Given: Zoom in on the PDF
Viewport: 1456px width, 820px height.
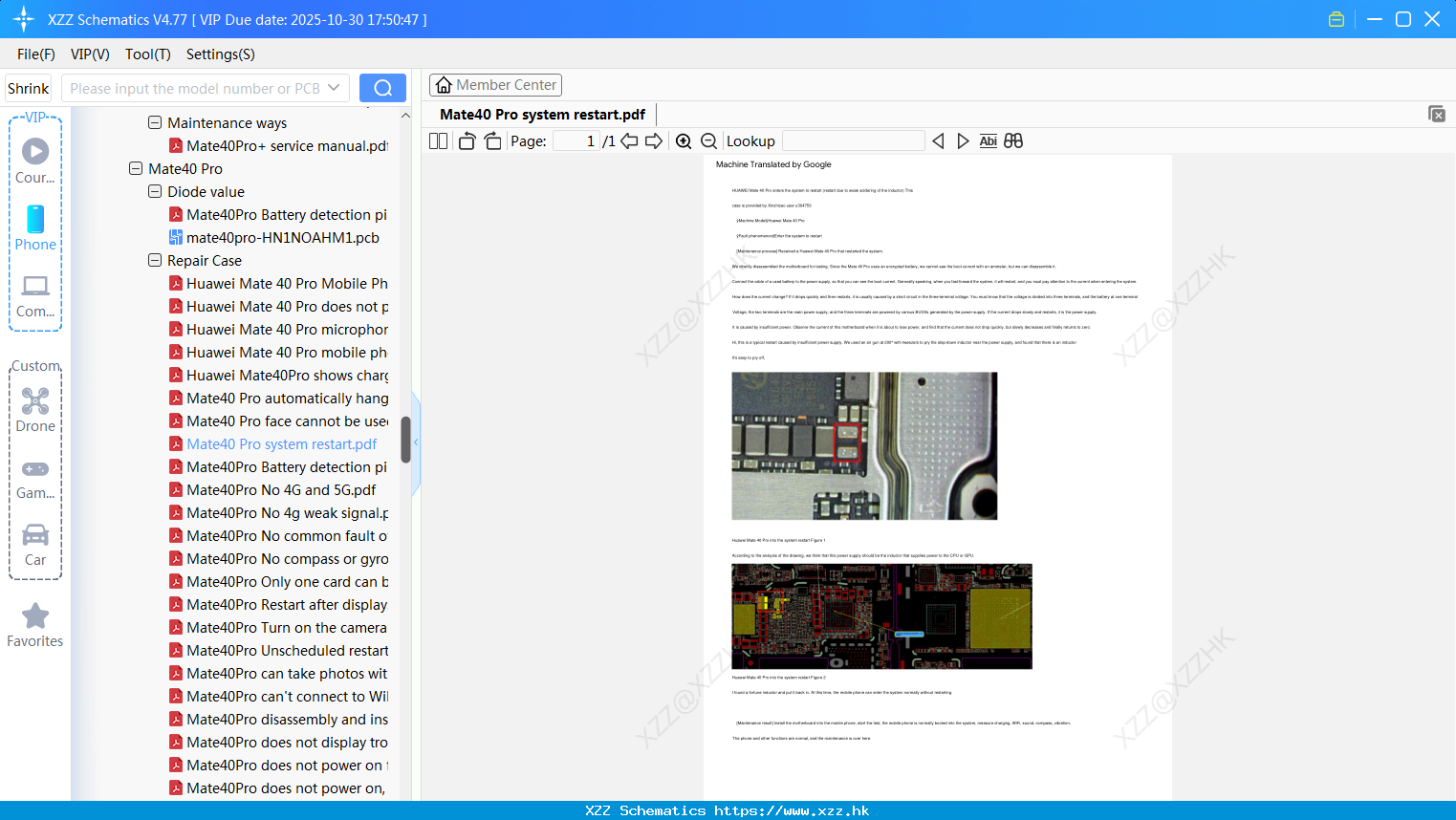Looking at the screenshot, I should tap(684, 141).
